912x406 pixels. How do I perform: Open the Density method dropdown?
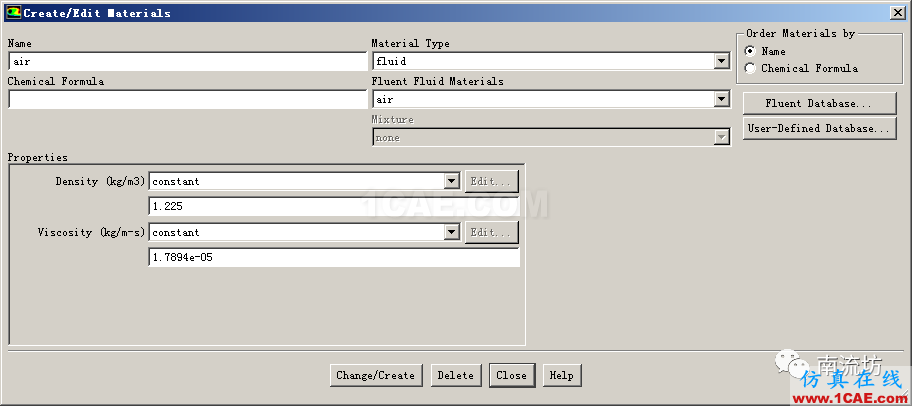point(452,181)
